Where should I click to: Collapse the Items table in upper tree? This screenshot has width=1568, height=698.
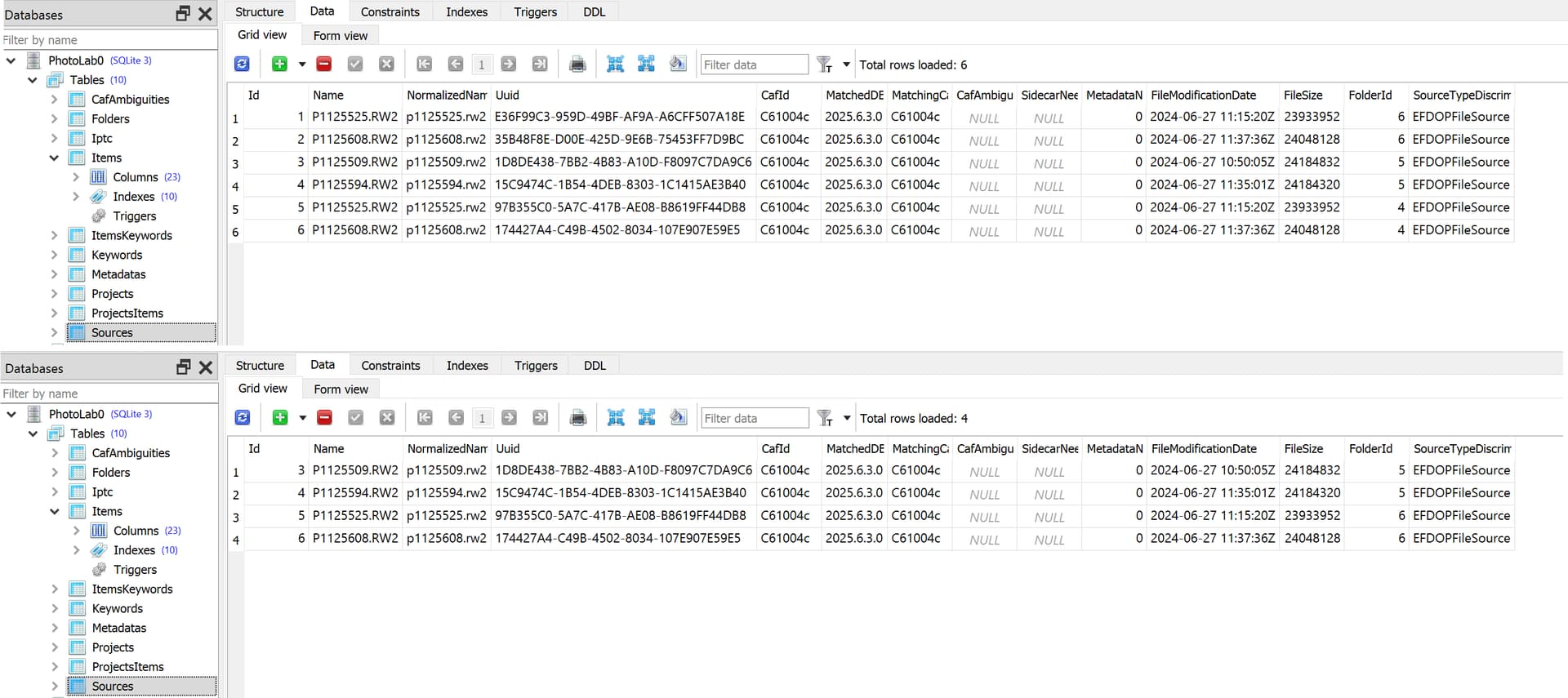(54, 158)
